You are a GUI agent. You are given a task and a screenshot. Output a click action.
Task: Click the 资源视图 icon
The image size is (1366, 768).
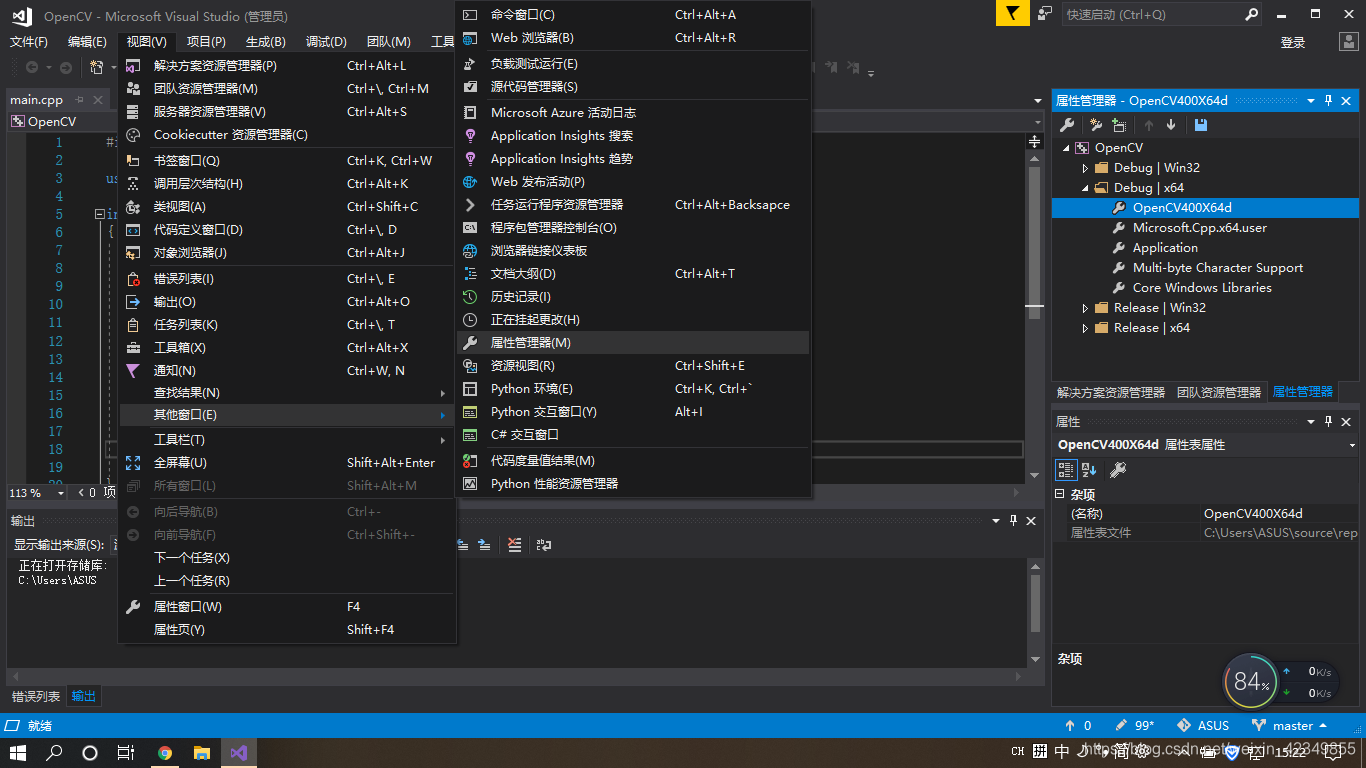(470, 365)
